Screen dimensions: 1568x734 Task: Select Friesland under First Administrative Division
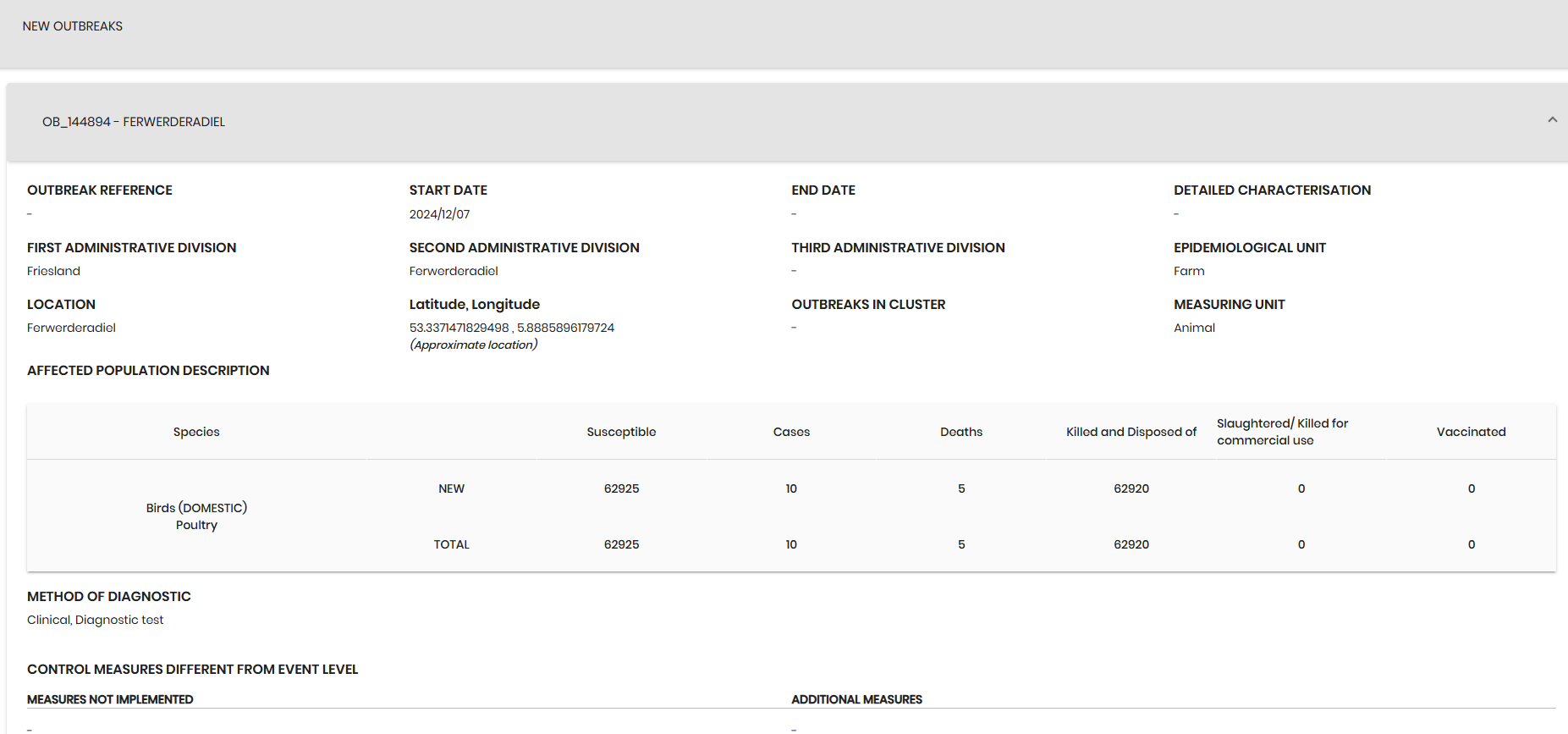coord(53,271)
